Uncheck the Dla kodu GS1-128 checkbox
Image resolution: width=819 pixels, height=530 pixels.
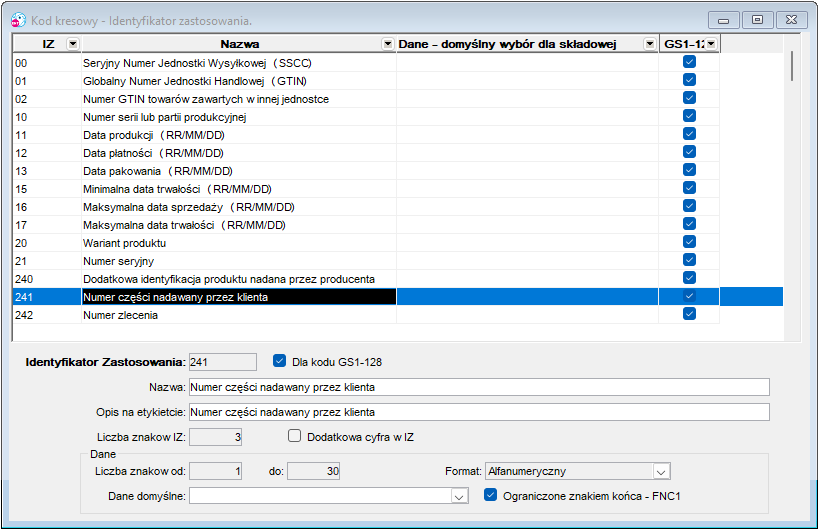(x=279, y=361)
